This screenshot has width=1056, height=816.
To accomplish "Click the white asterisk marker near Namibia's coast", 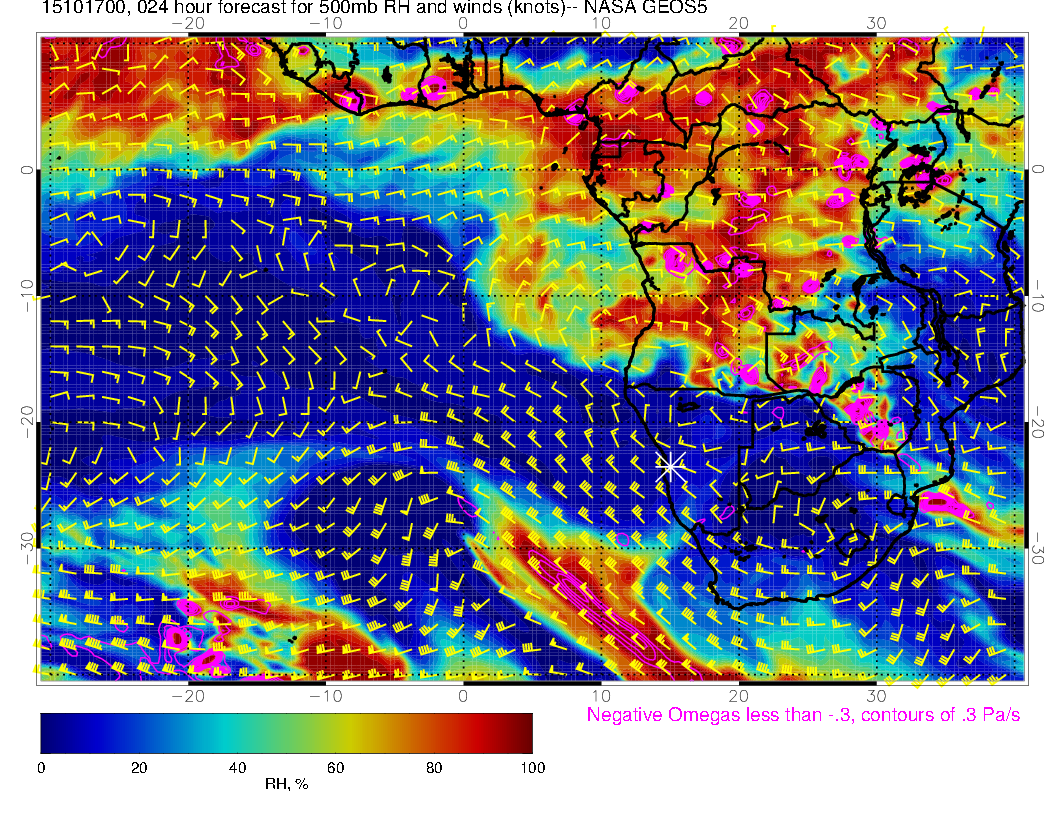I will [x=670, y=466].
